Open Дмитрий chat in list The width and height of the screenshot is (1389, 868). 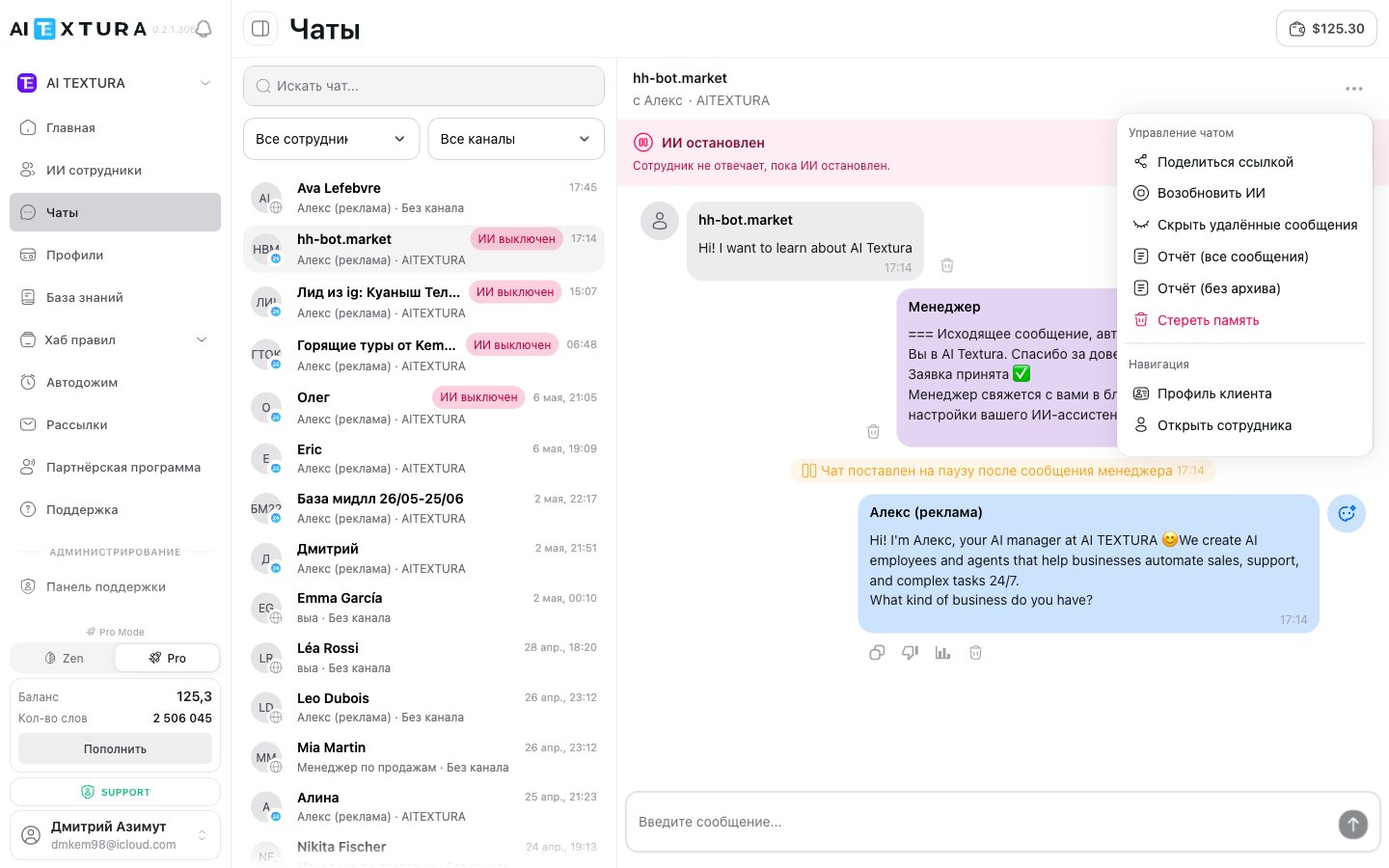[x=423, y=558]
